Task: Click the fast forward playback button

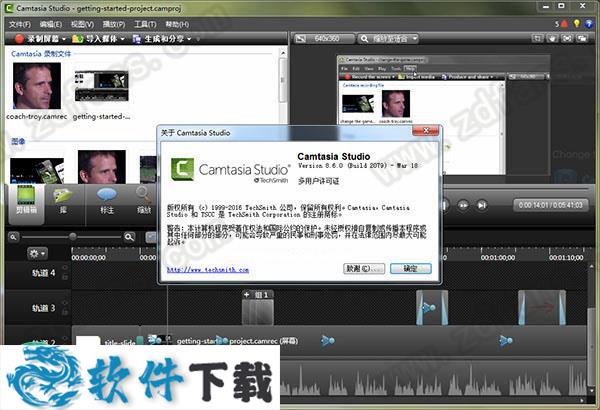Action: [463, 205]
